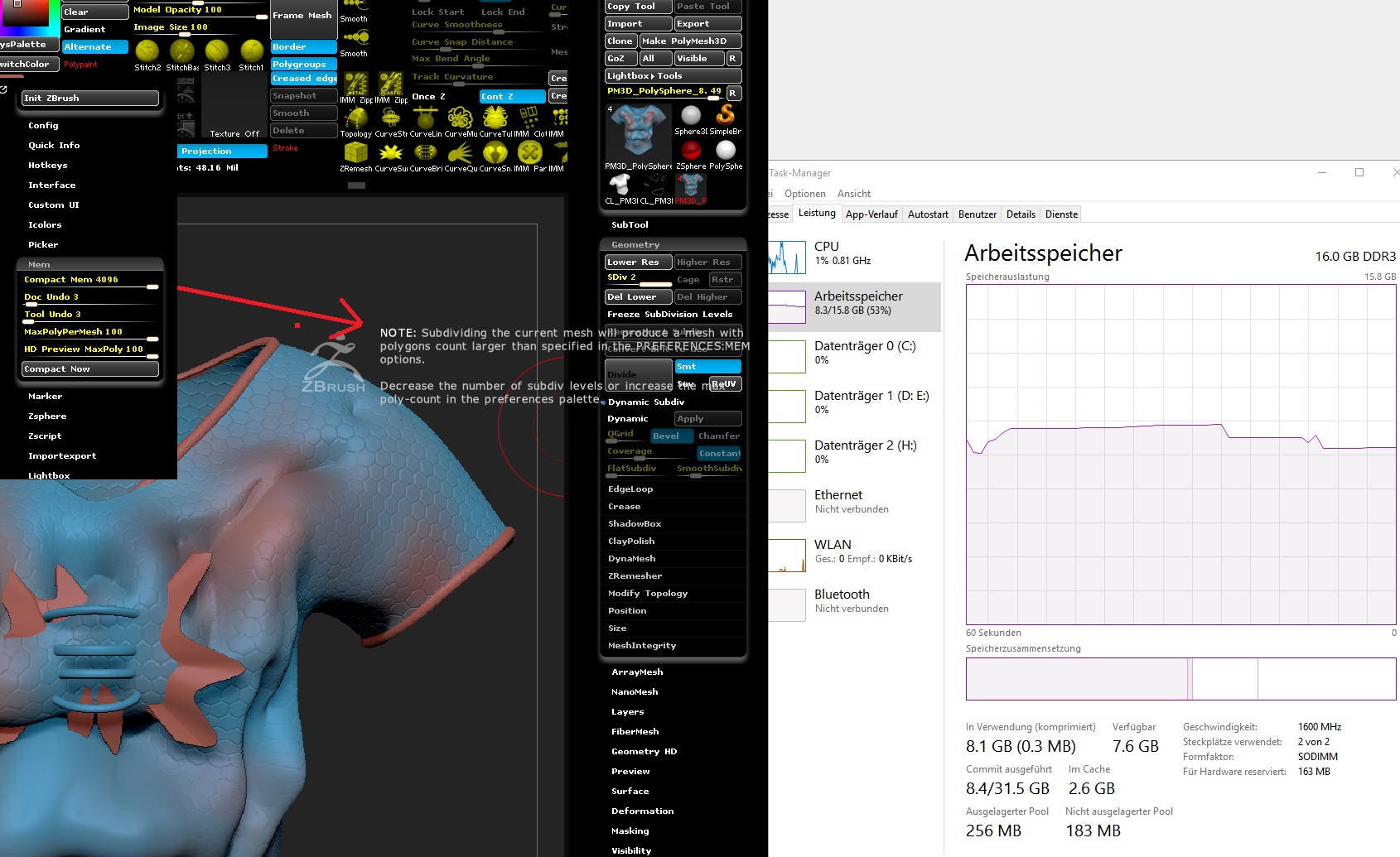1400x857 pixels.
Task: Choose the PolySphere tool
Action: (726, 150)
